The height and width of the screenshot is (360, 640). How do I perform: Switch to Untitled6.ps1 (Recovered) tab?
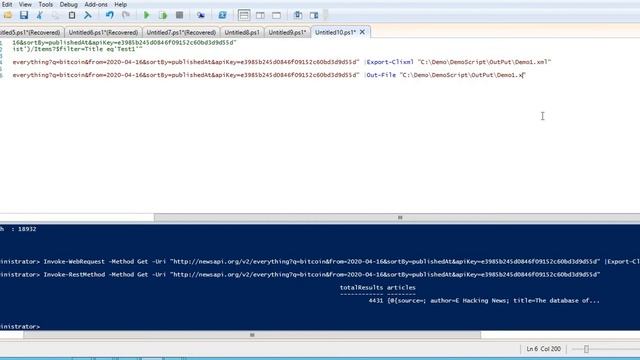103,32
